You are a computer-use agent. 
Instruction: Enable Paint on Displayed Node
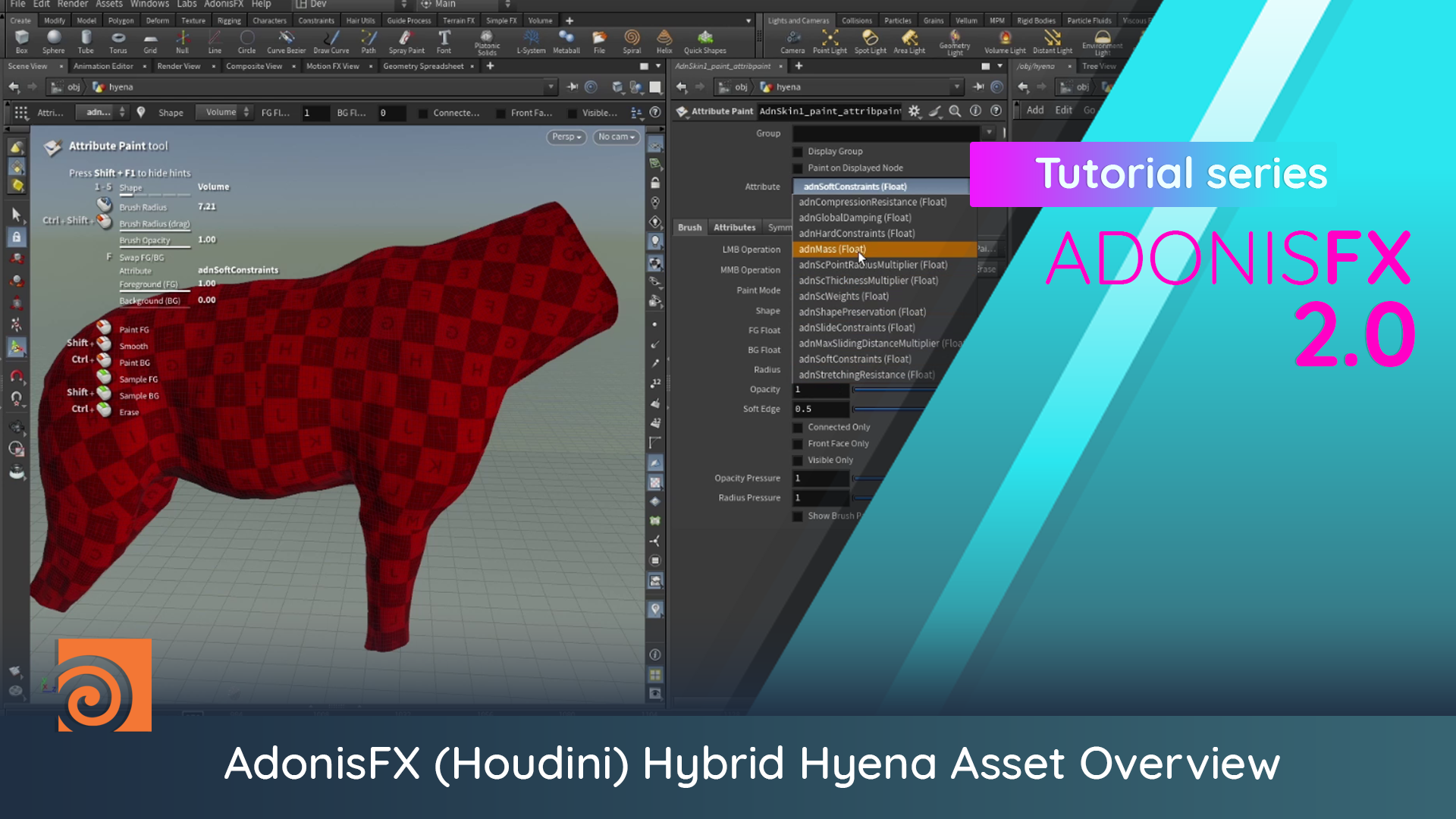(798, 168)
